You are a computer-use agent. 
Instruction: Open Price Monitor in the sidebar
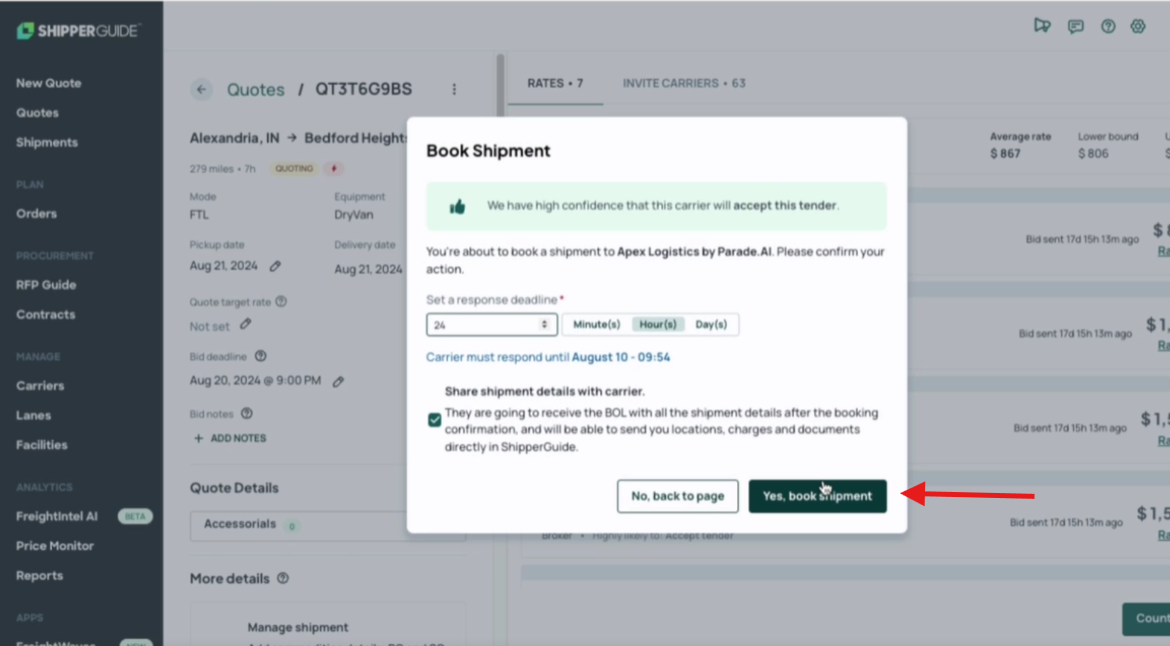click(x=55, y=546)
